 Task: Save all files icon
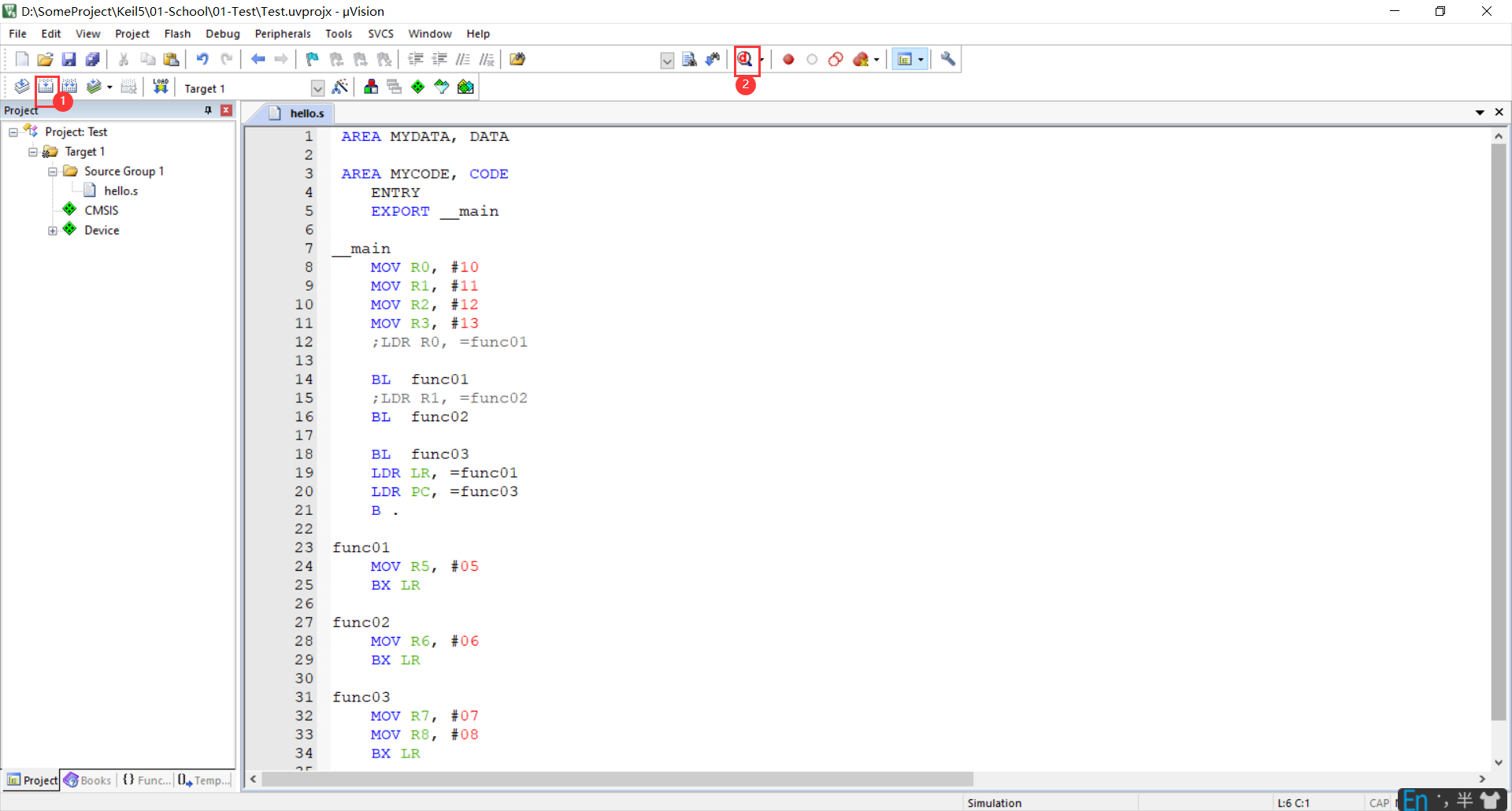pos(92,59)
